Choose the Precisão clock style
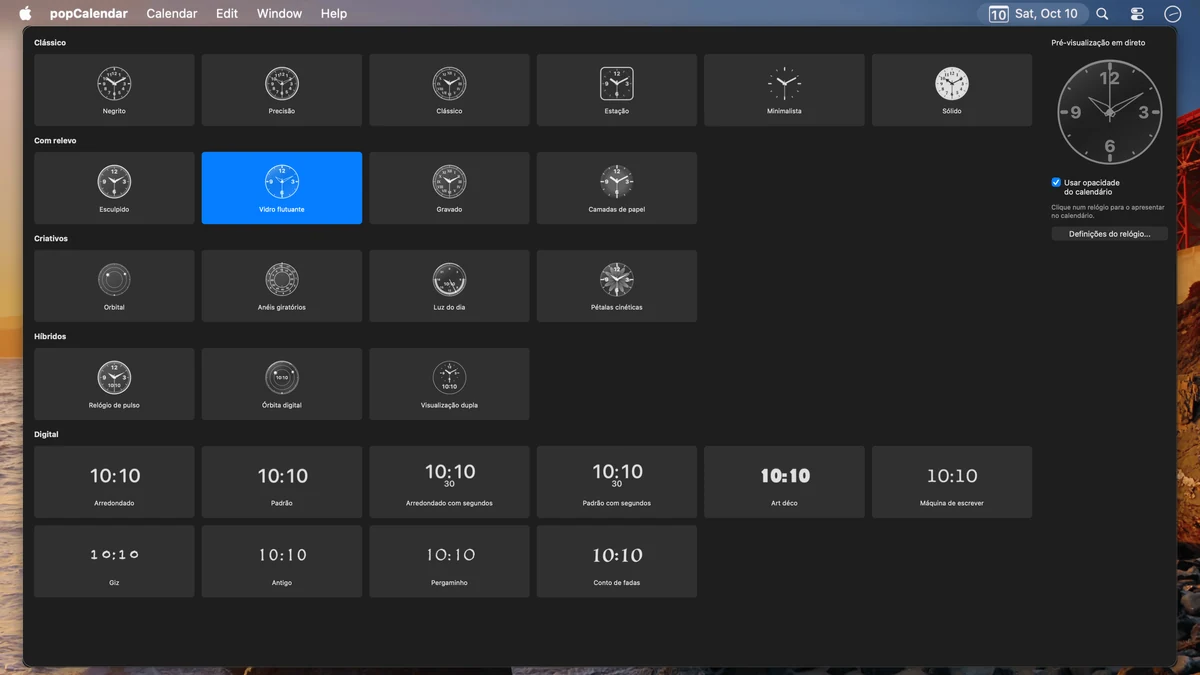Screen dimensions: 1200x675 (x=282, y=90)
